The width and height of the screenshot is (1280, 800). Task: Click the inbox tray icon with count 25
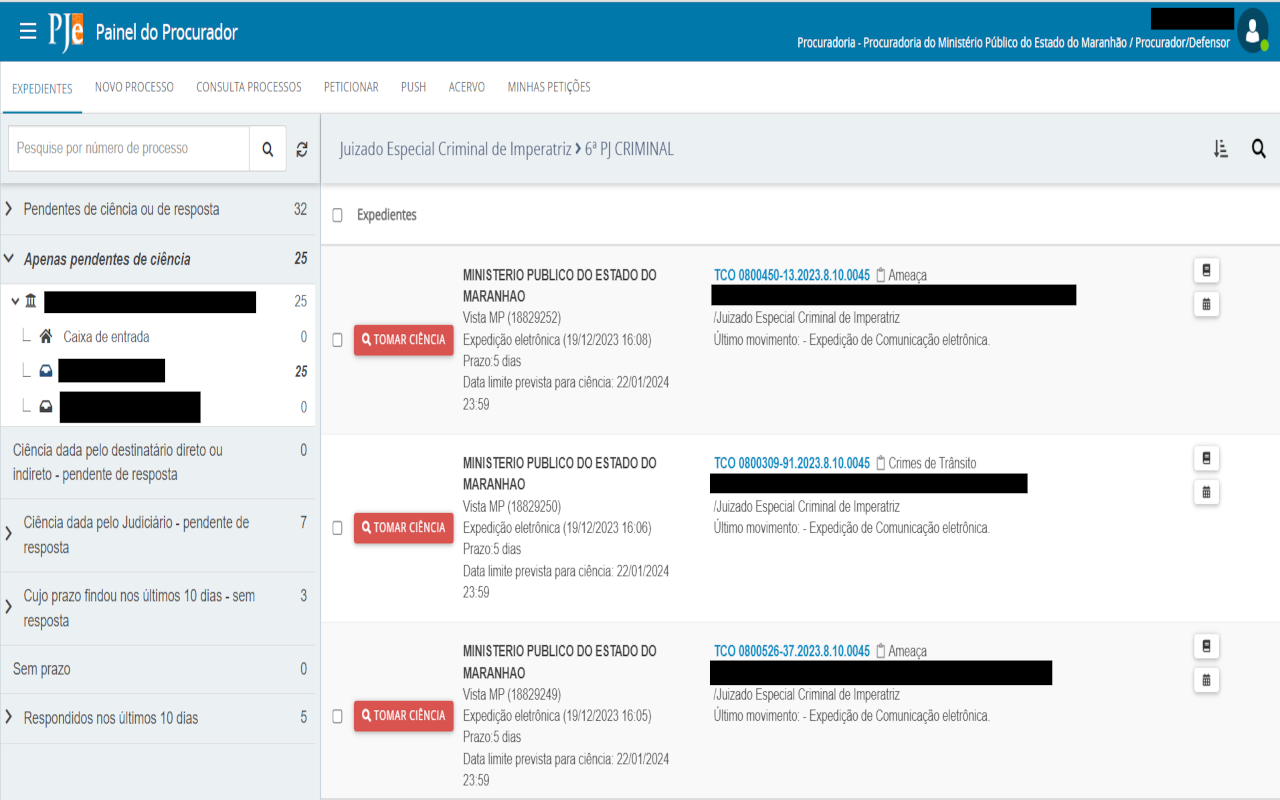pyautogui.click(x=46, y=371)
